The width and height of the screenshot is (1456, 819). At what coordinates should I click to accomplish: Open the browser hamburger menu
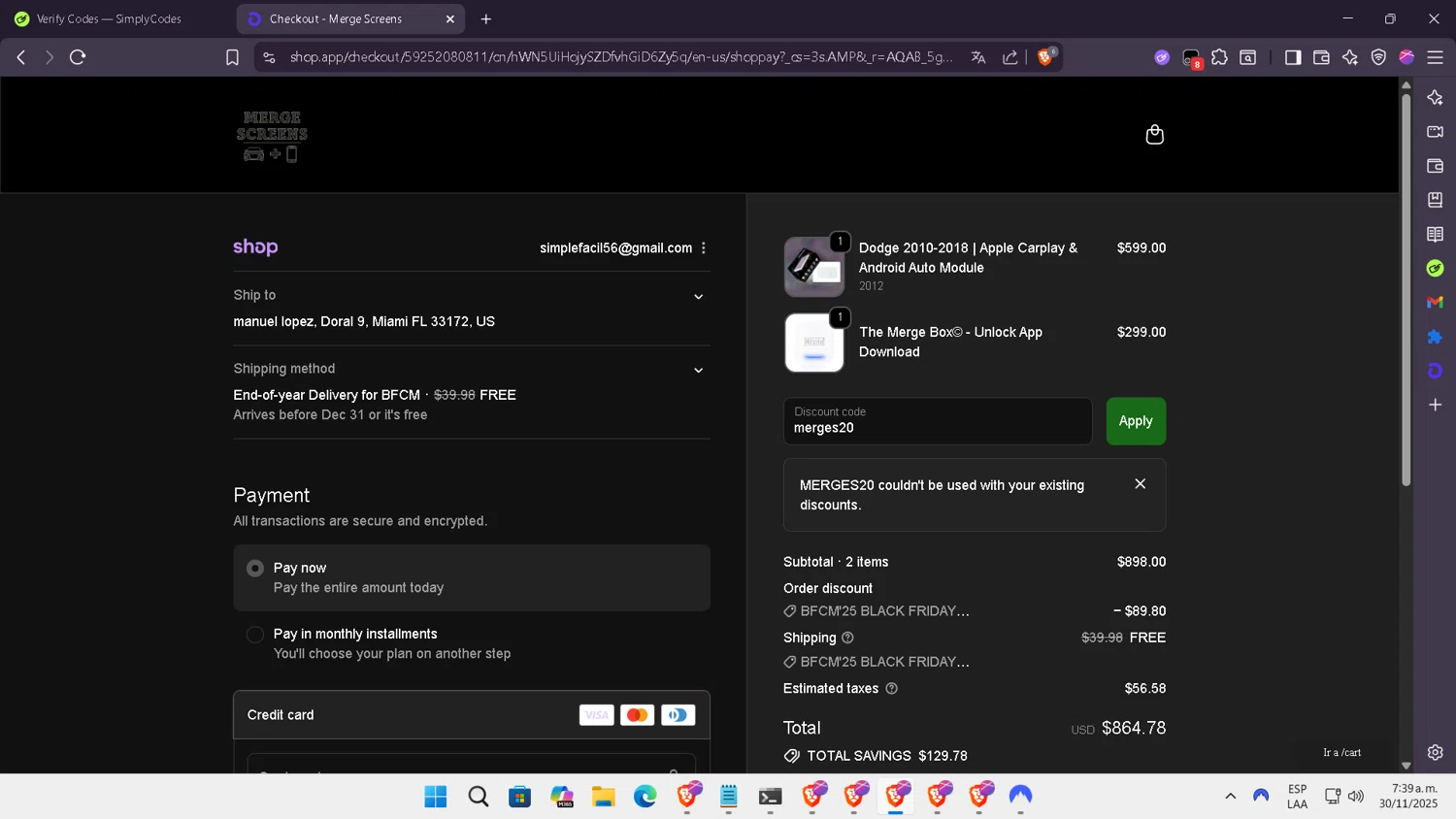pos(1435,57)
